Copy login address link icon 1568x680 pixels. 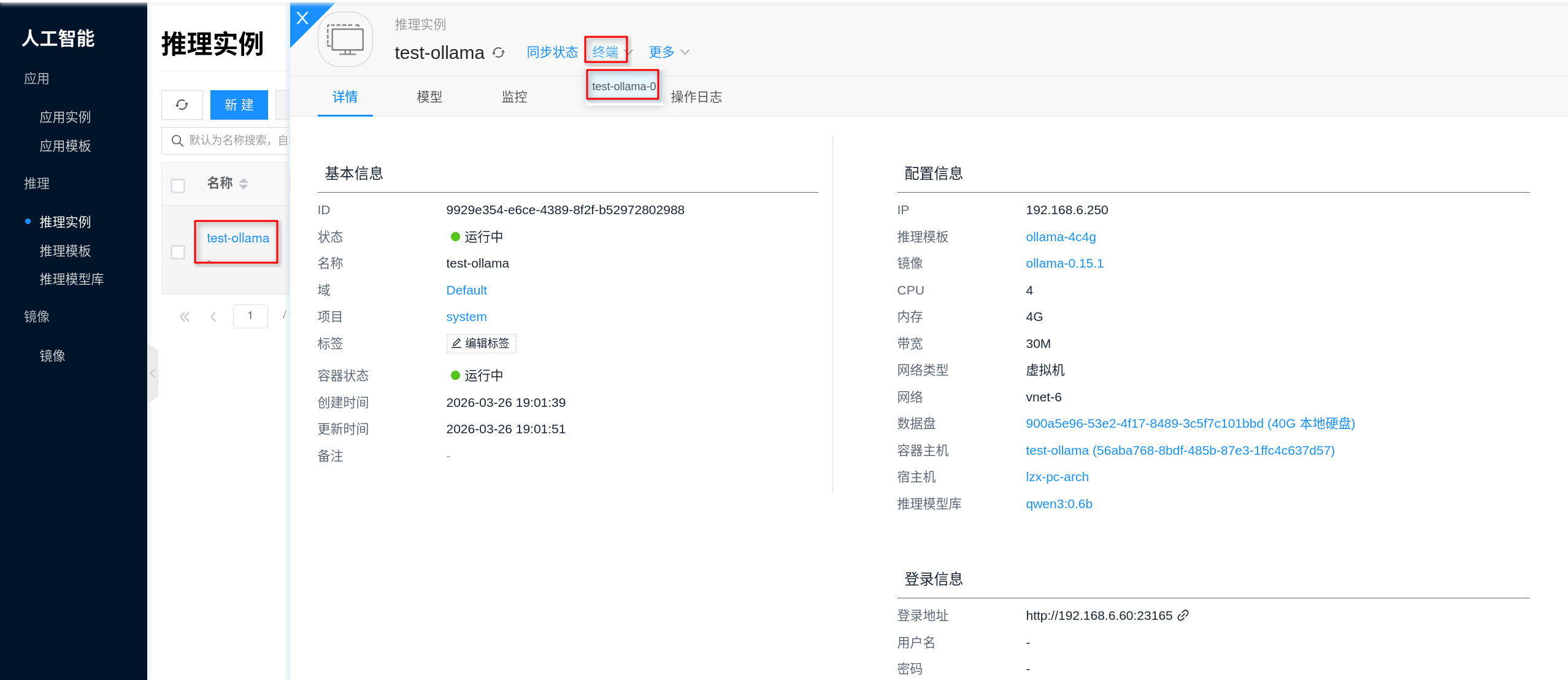point(1183,615)
